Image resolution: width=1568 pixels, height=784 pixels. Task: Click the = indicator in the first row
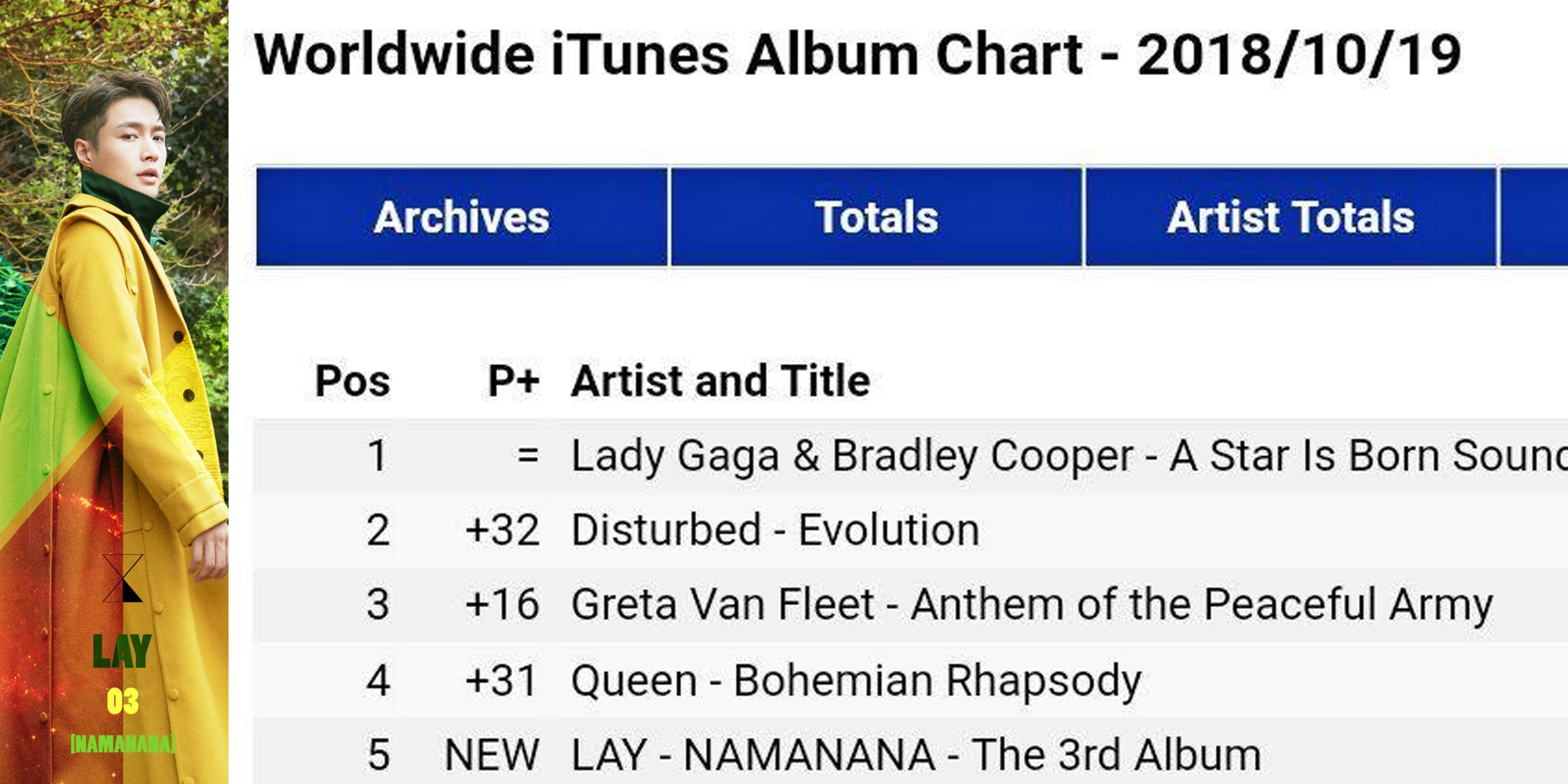[x=528, y=456]
